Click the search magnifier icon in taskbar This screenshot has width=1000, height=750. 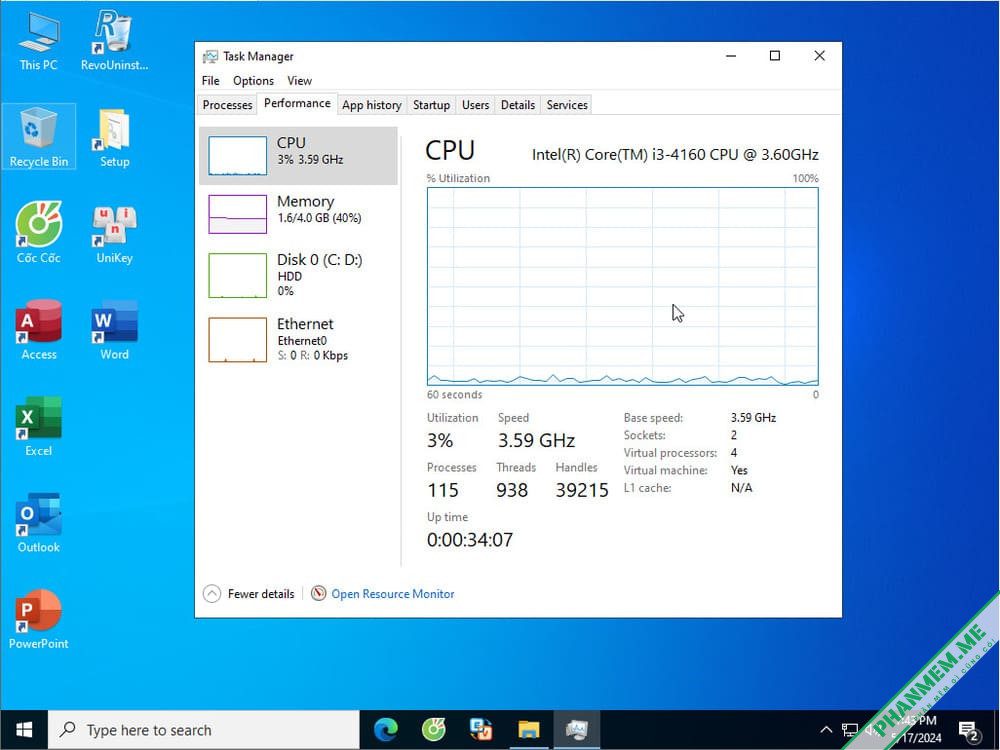coord(67,729)
